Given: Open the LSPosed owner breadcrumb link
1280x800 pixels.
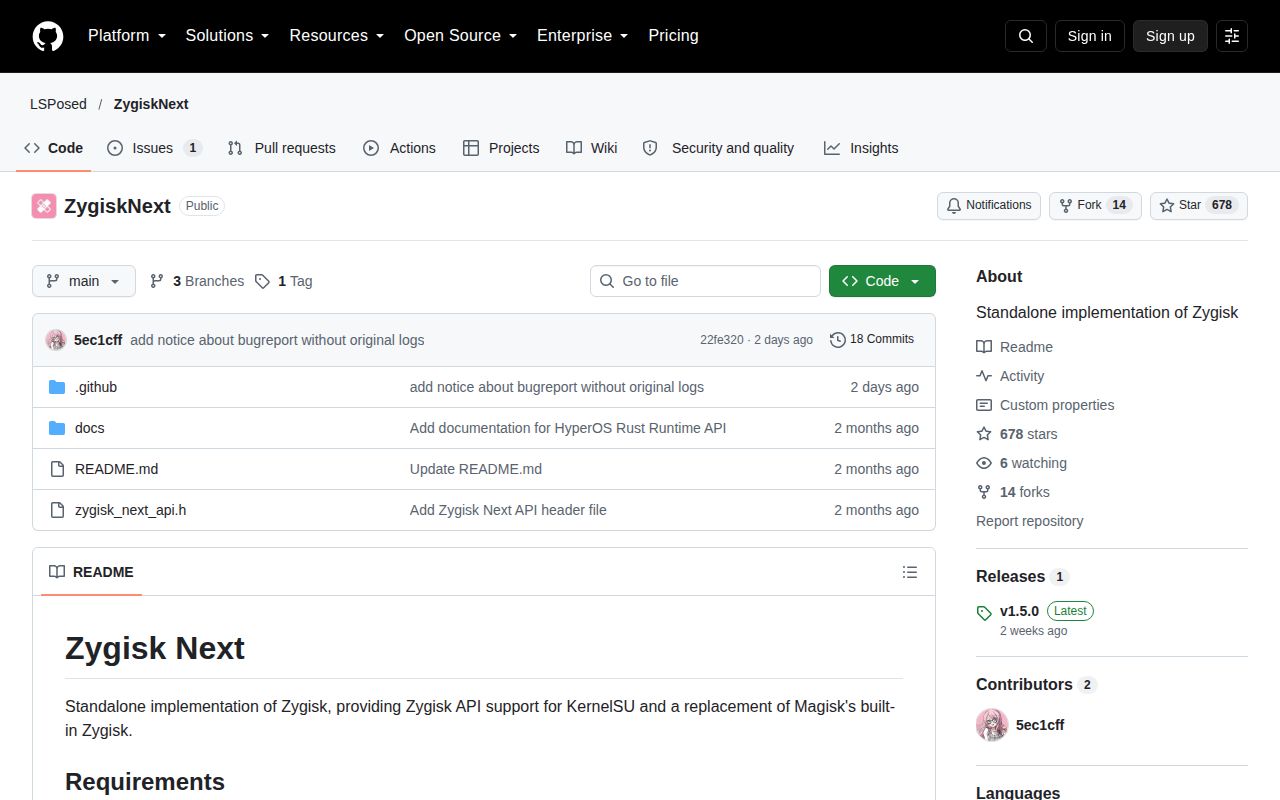Looking at the screenshot, I should point(58,104).
